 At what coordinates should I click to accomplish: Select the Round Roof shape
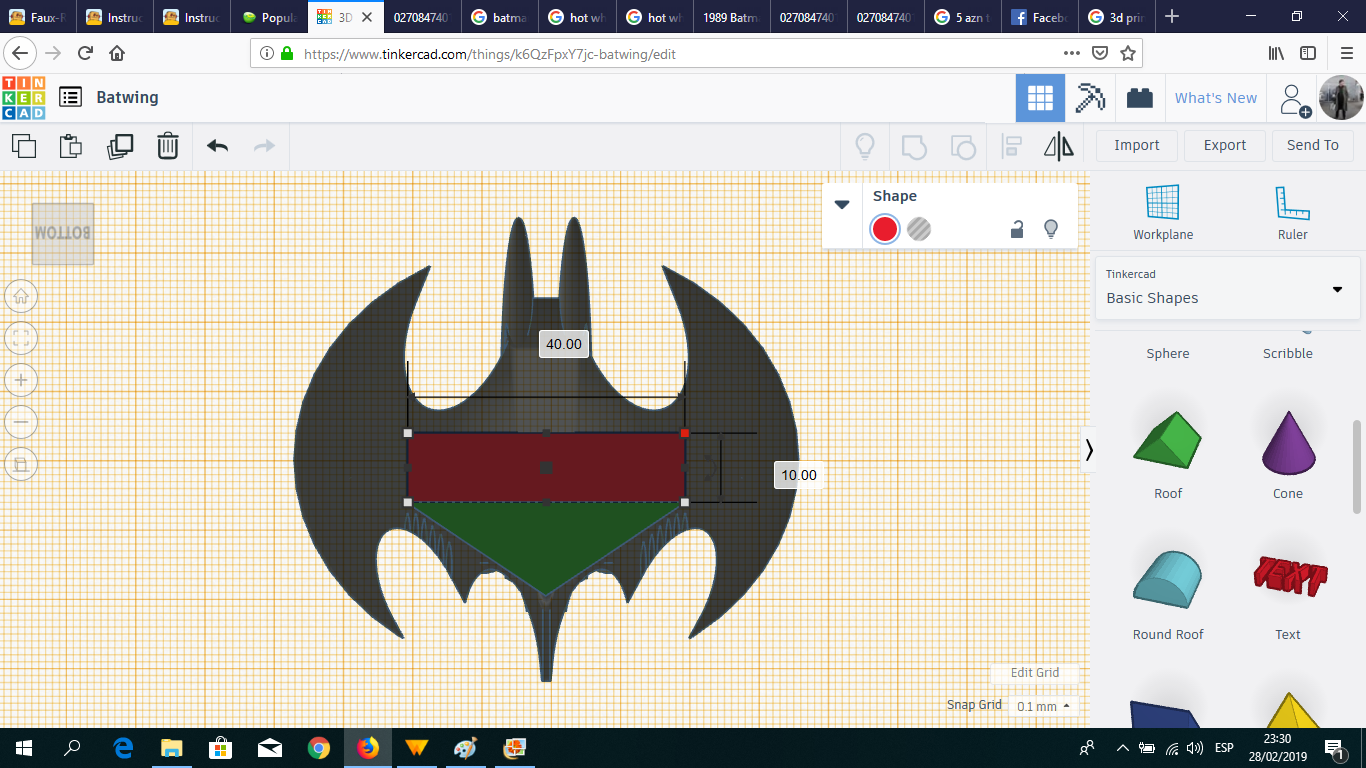[1168, 595]
